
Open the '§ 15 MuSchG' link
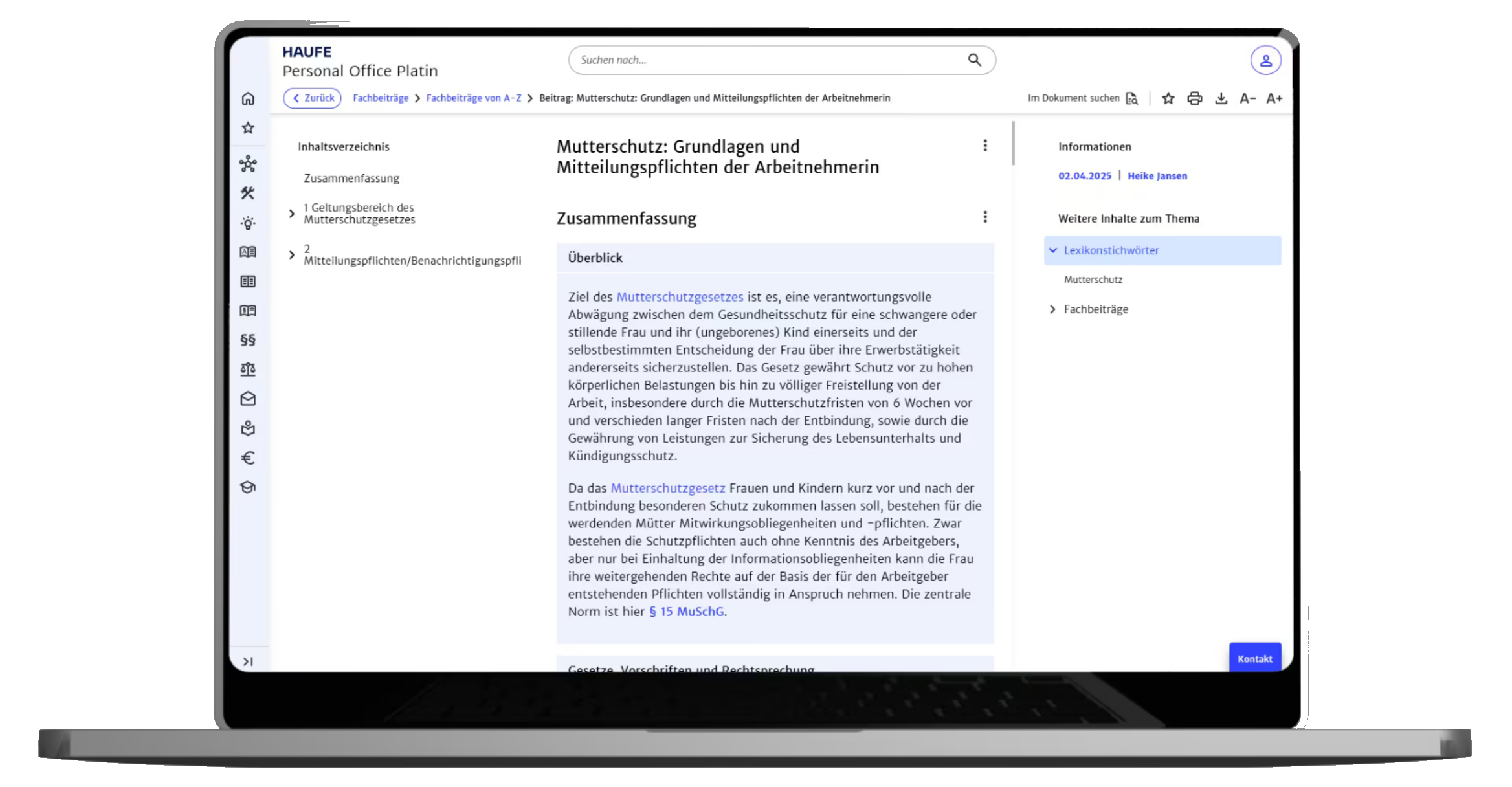coord(686,612)
